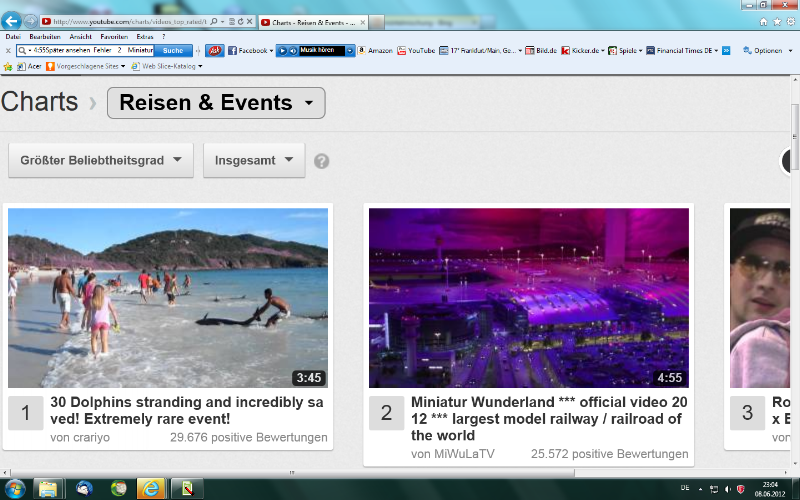
Task: Open the Amazon toolbar shortcut
Action: click(377, 50)
